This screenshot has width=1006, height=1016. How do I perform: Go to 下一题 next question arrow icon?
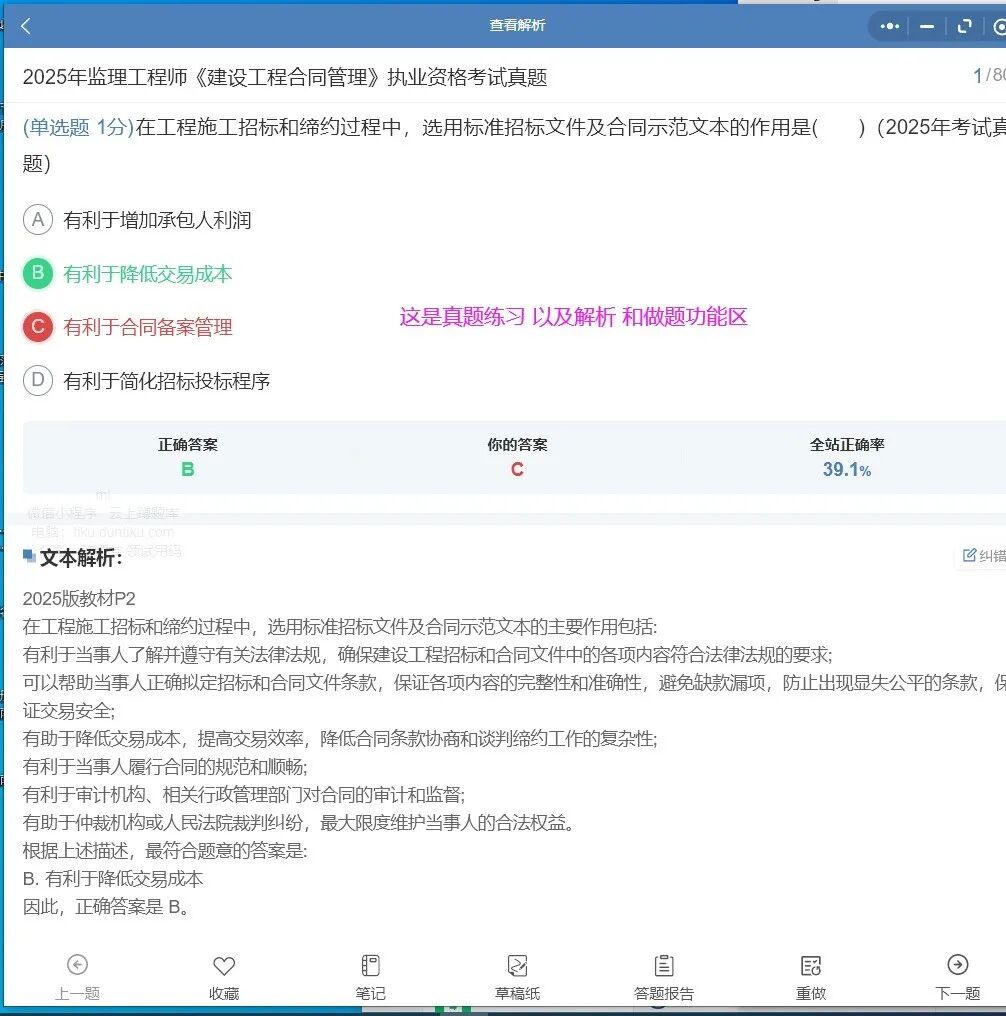(957, 966)
